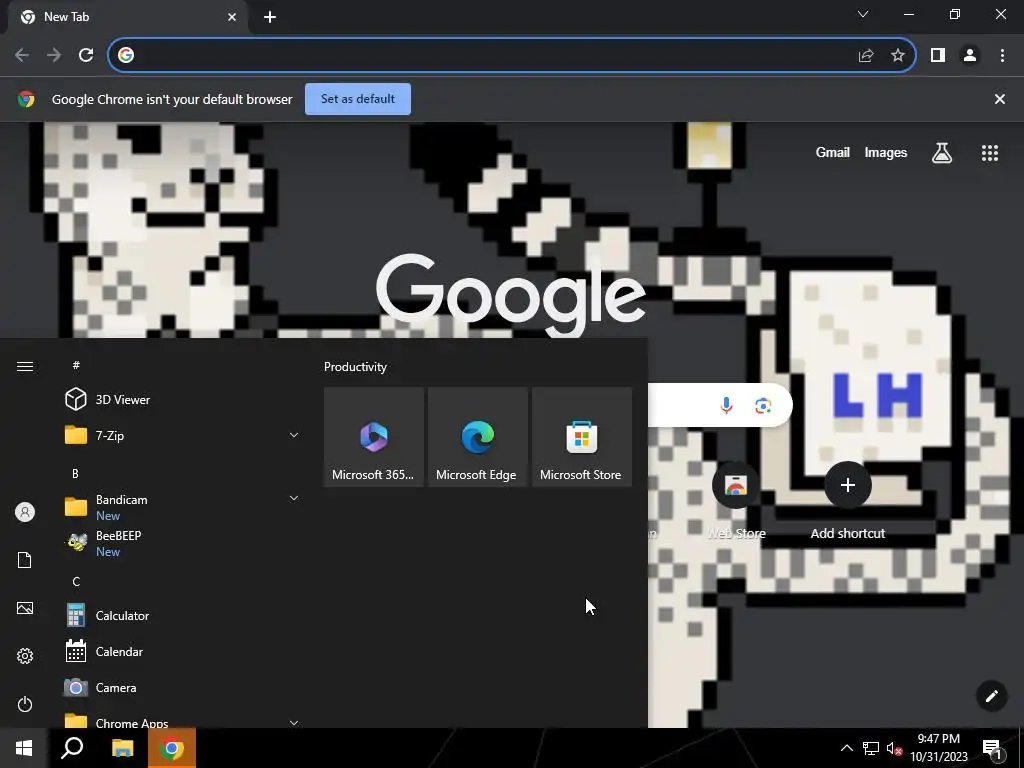
Task: Open taskbar search magnifier
Action: coord(72,748)
